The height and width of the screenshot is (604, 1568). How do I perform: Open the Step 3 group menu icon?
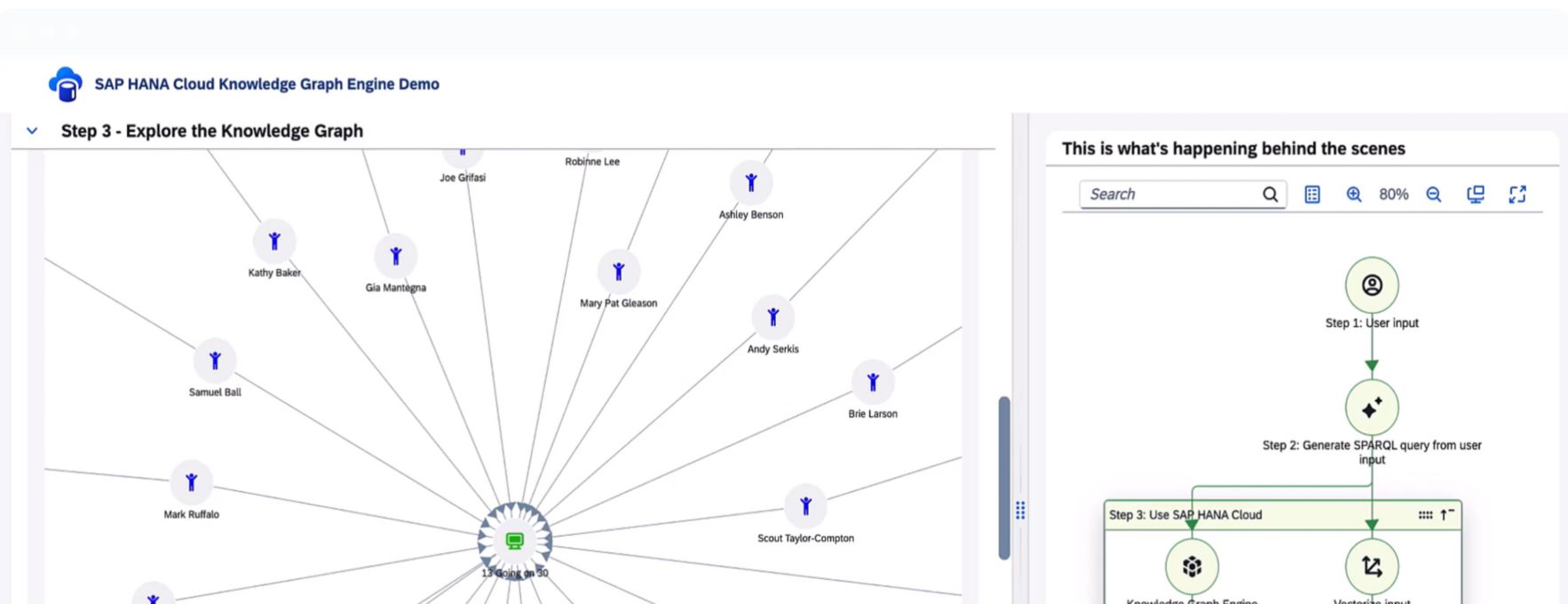click(1425, 515)
